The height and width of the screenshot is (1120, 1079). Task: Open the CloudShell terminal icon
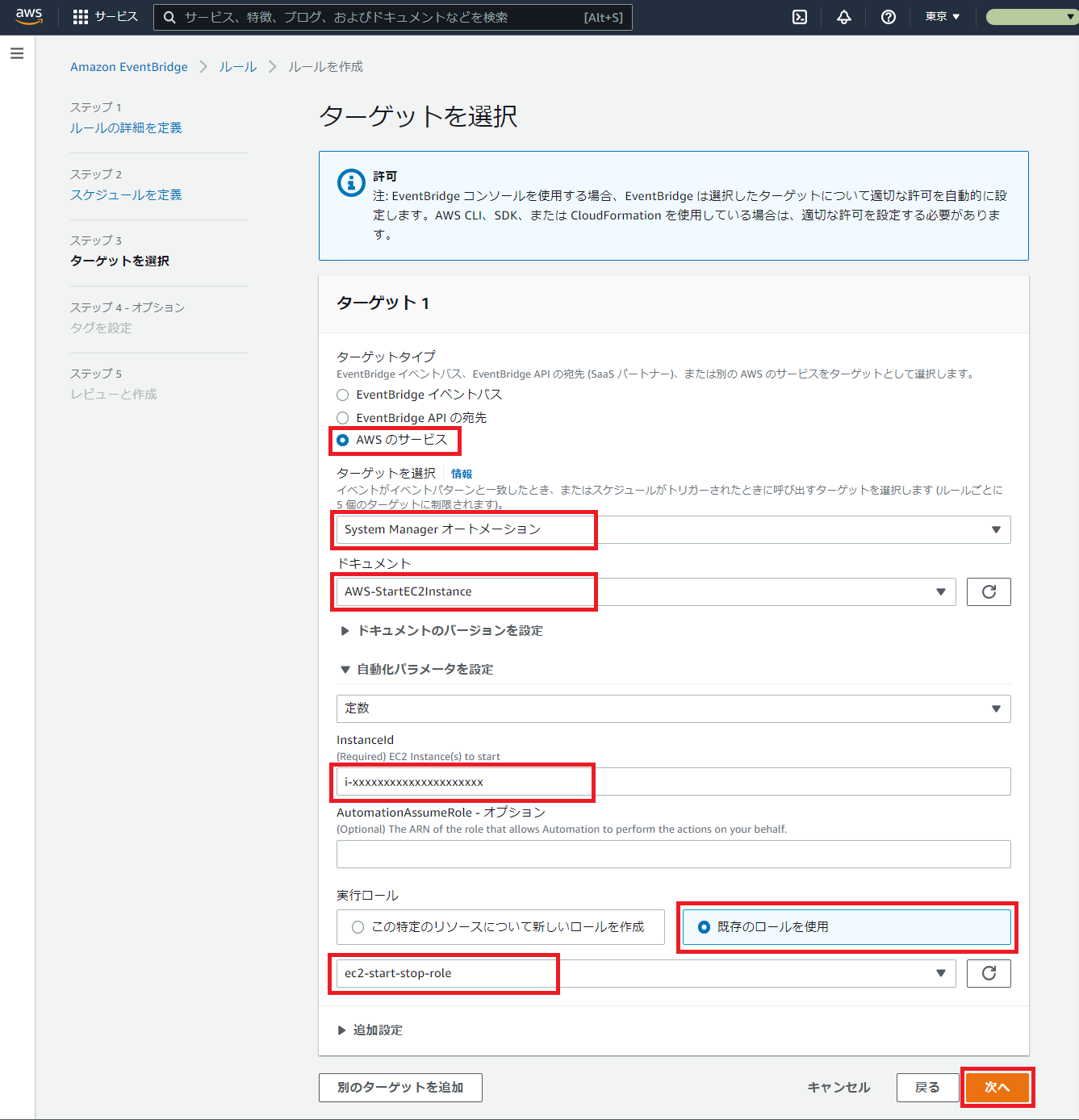pos(800,17)
